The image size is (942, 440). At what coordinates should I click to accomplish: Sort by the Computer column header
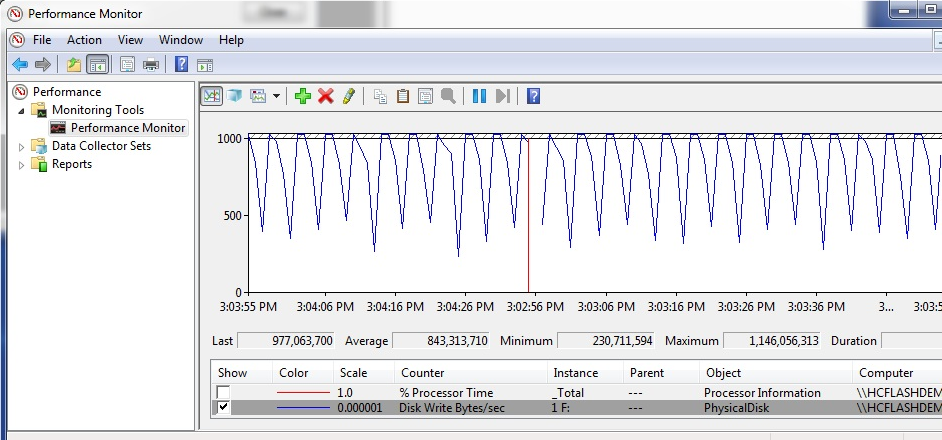tap(897, 373)
